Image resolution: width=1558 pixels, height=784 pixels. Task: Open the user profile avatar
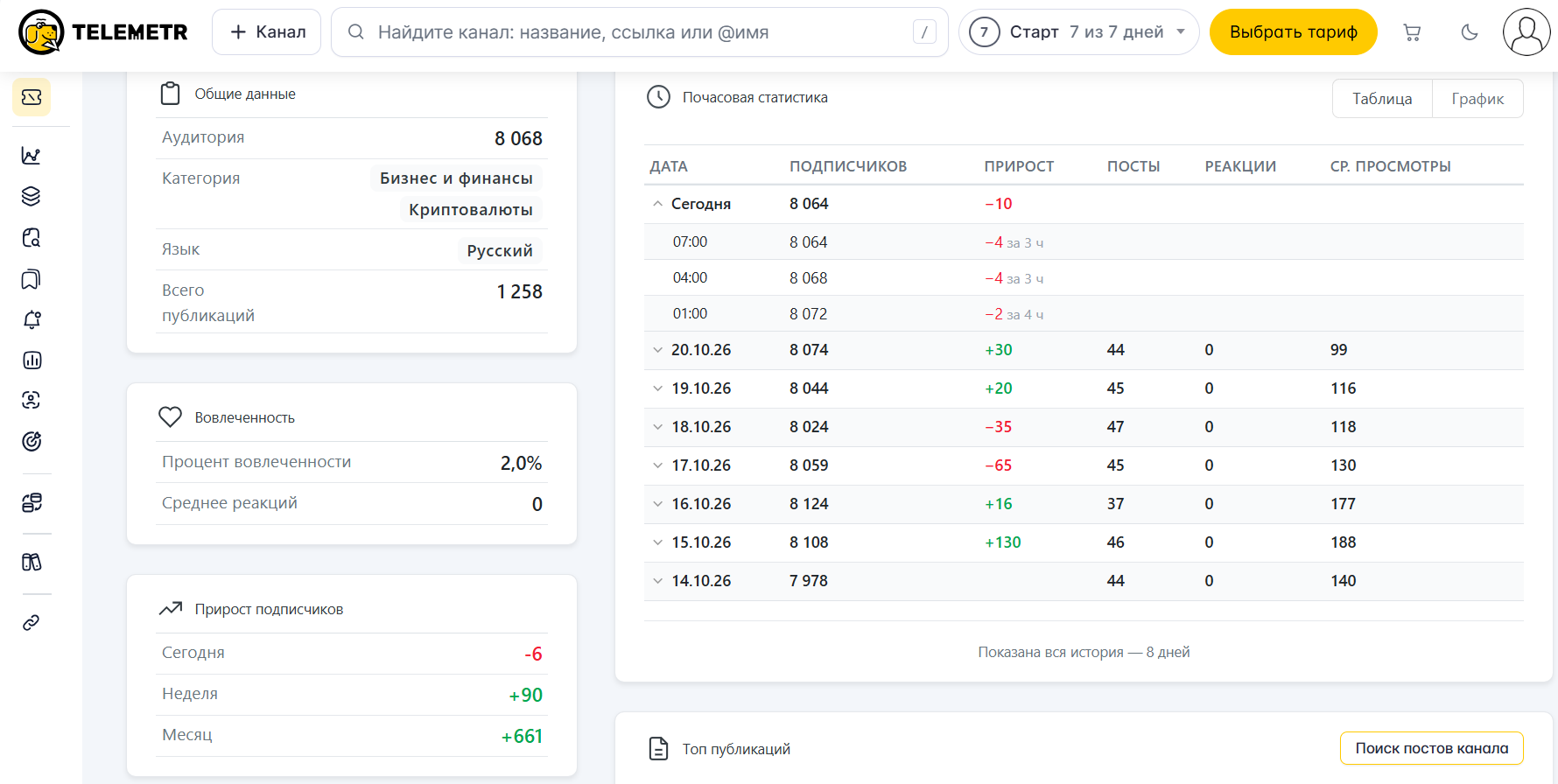(x=1526, y=32)
